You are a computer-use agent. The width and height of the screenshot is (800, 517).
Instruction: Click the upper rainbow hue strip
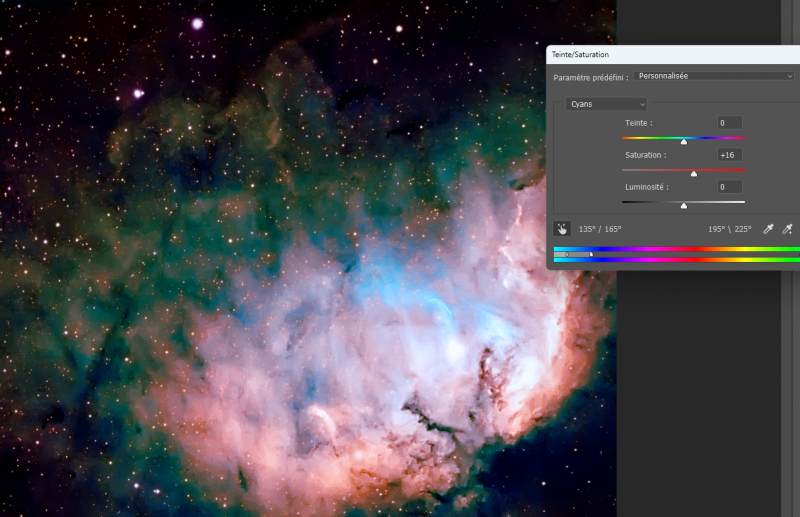pos(677,249)
